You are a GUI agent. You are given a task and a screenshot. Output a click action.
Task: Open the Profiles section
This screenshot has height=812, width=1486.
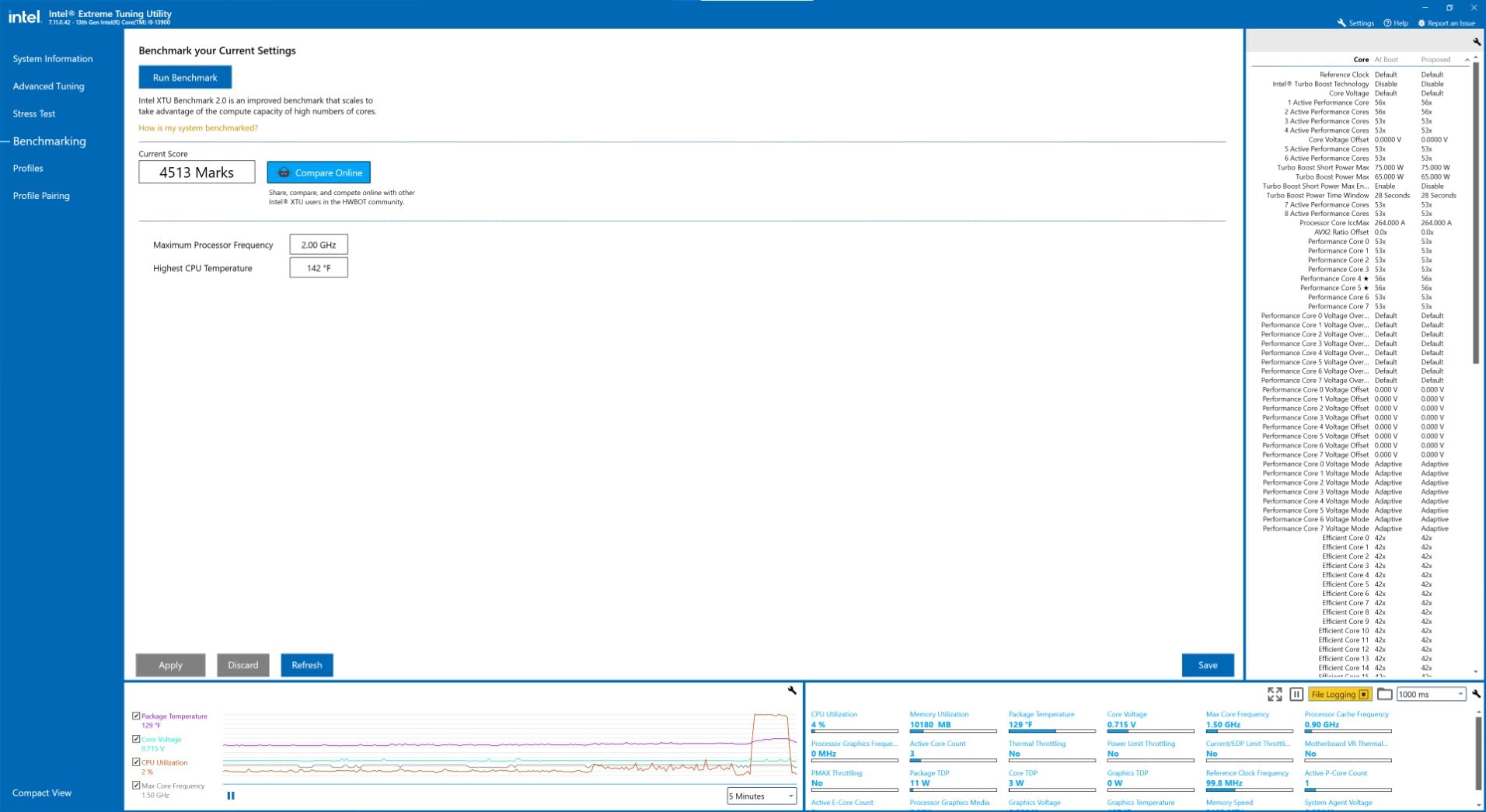point(29,168)
